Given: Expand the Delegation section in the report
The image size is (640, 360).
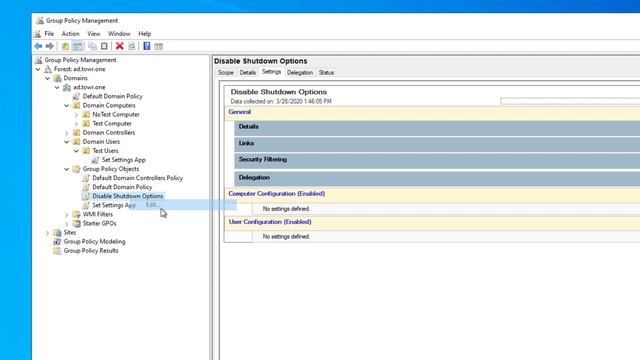Looking at the screenshot, I should point(437,179).
